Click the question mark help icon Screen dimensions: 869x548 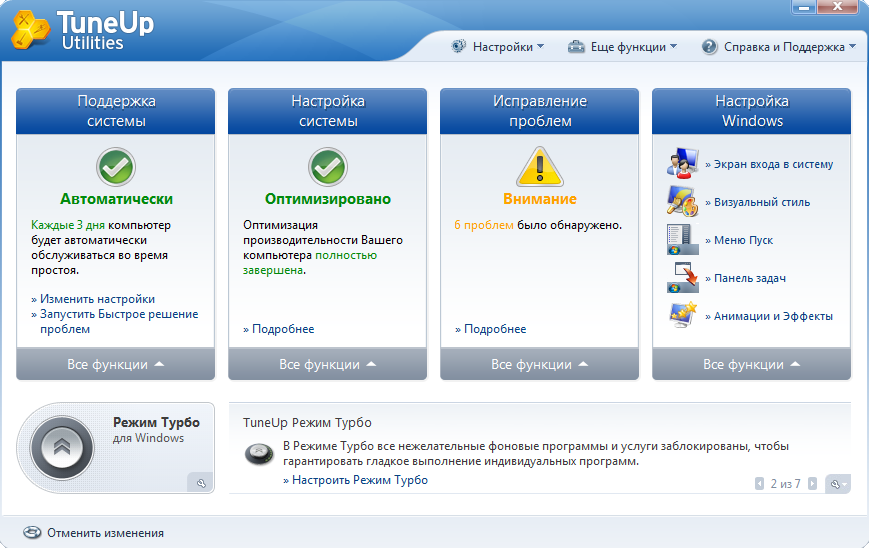click(x=709, y=47)
